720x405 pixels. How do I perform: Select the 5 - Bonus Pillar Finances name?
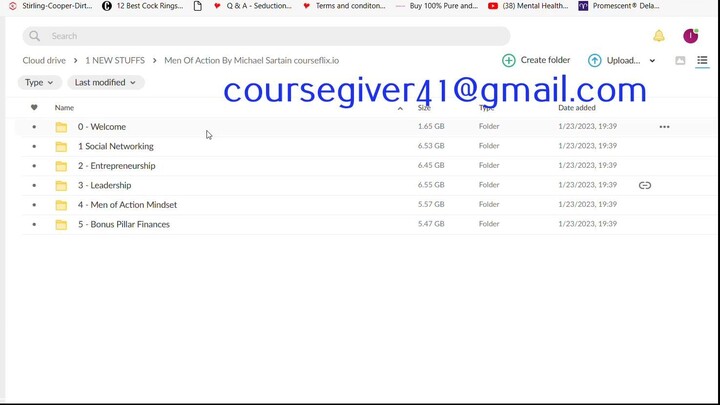pyautogui.click(x=124, y=225)
